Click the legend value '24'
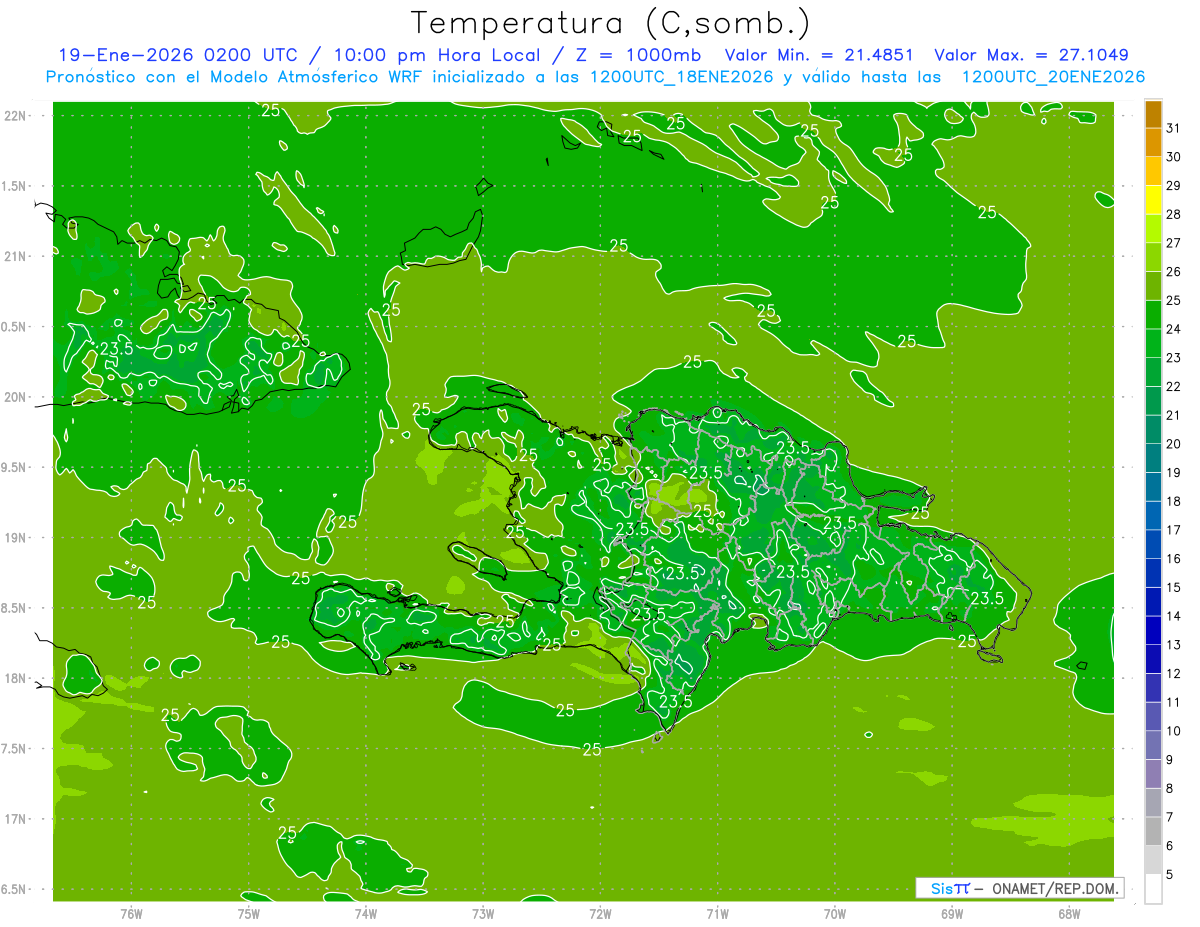The width and height of the screenshot is (1200, 927). 1174,329
